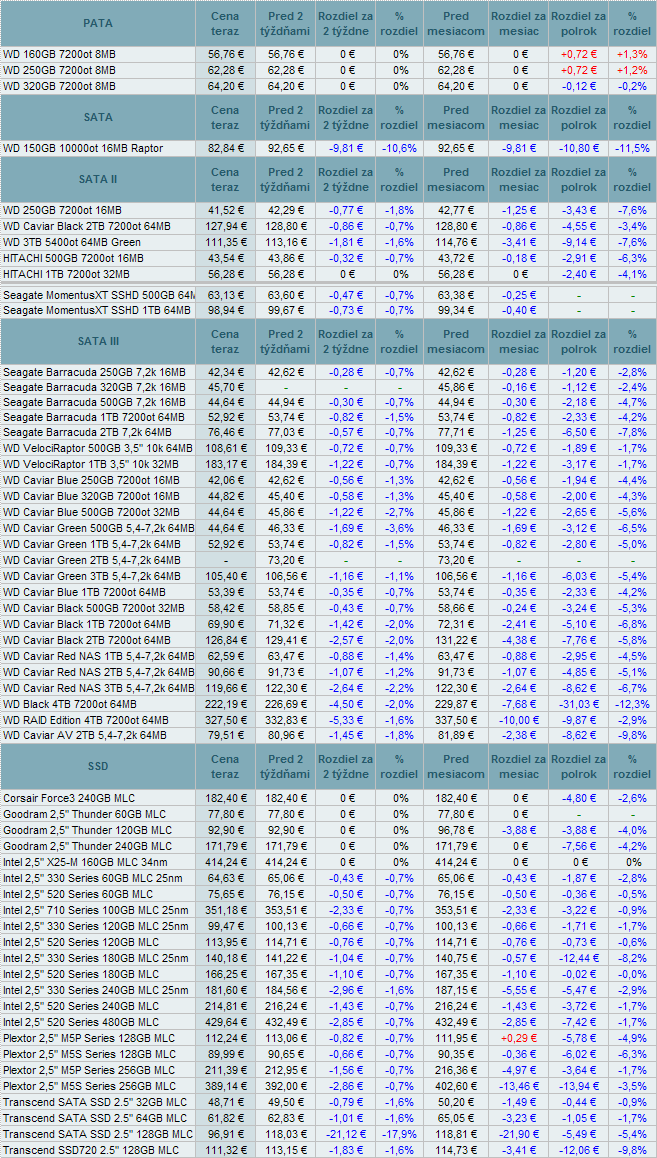
Task: Click the -17,9% two-week change value
Action: (x=399, y=1134)
